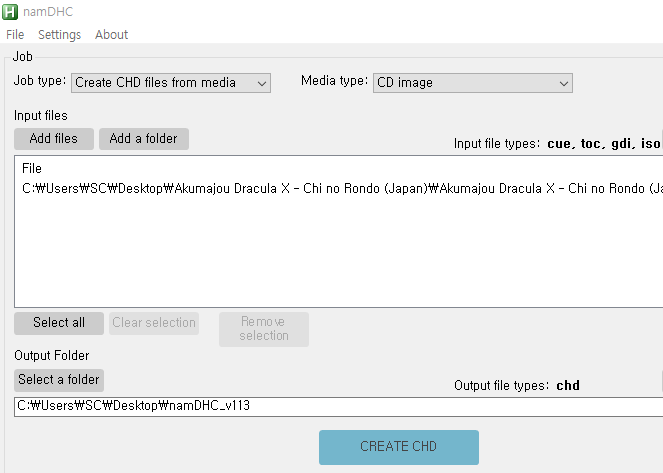Expand the Job type dropdown
The height and width of the screenshot is (473, 663).
pos(171,83)
